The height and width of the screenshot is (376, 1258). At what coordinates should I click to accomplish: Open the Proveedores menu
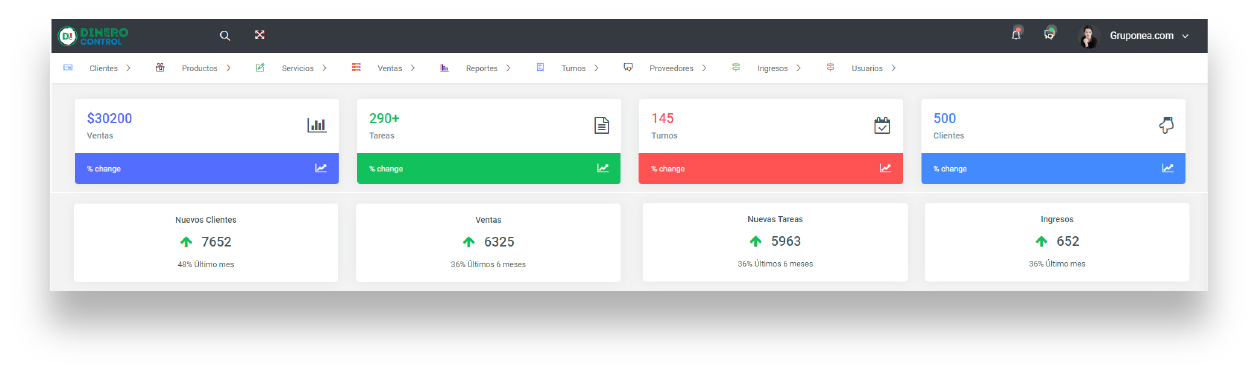(x=672, y=68)
